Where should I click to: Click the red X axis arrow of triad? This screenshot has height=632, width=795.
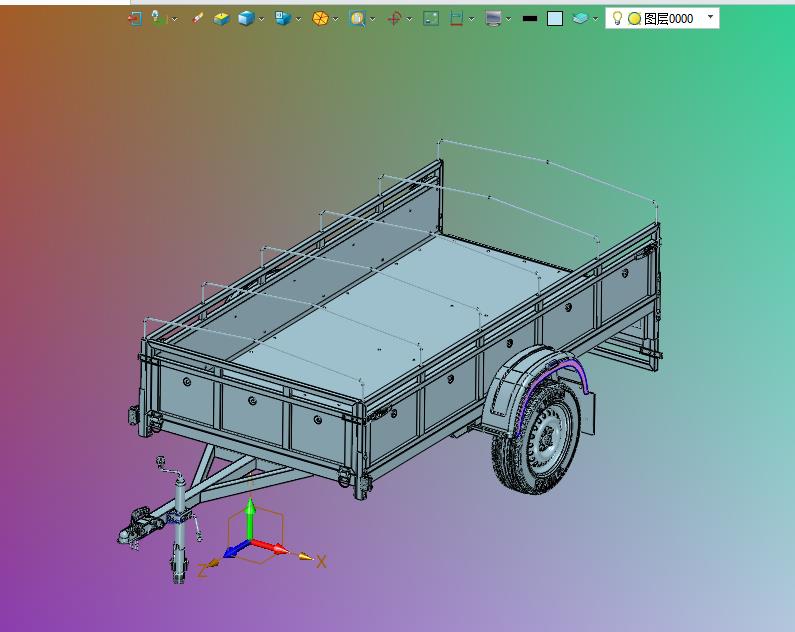(x=271, y=546)
